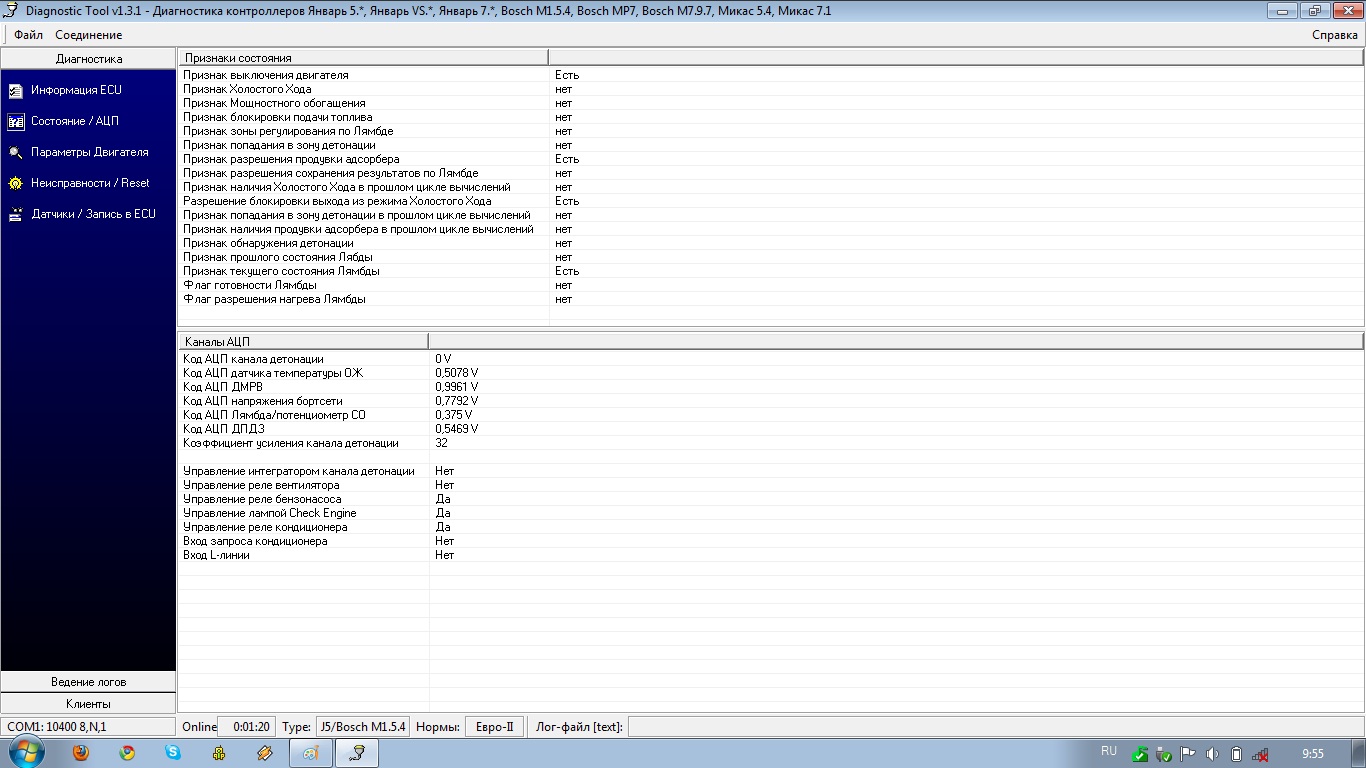Click the COM1: 10400 8,N,1 status panel

pyautogui.click(x=88, y=727)
